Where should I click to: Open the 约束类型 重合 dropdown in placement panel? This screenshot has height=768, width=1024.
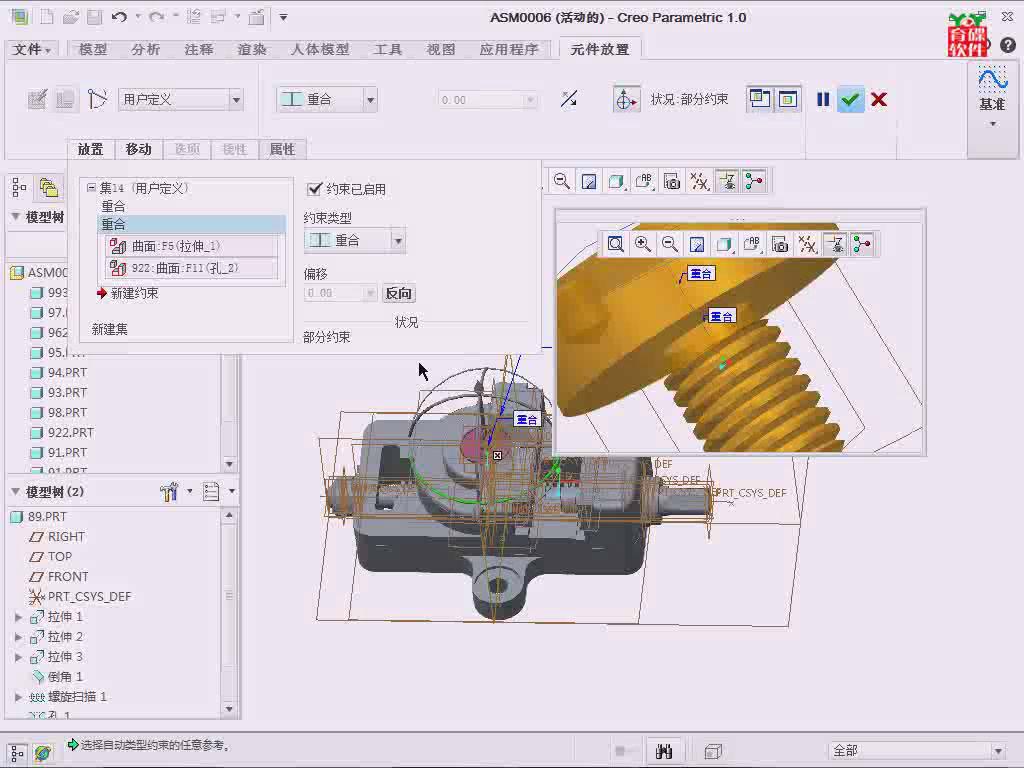pos(398,241)
